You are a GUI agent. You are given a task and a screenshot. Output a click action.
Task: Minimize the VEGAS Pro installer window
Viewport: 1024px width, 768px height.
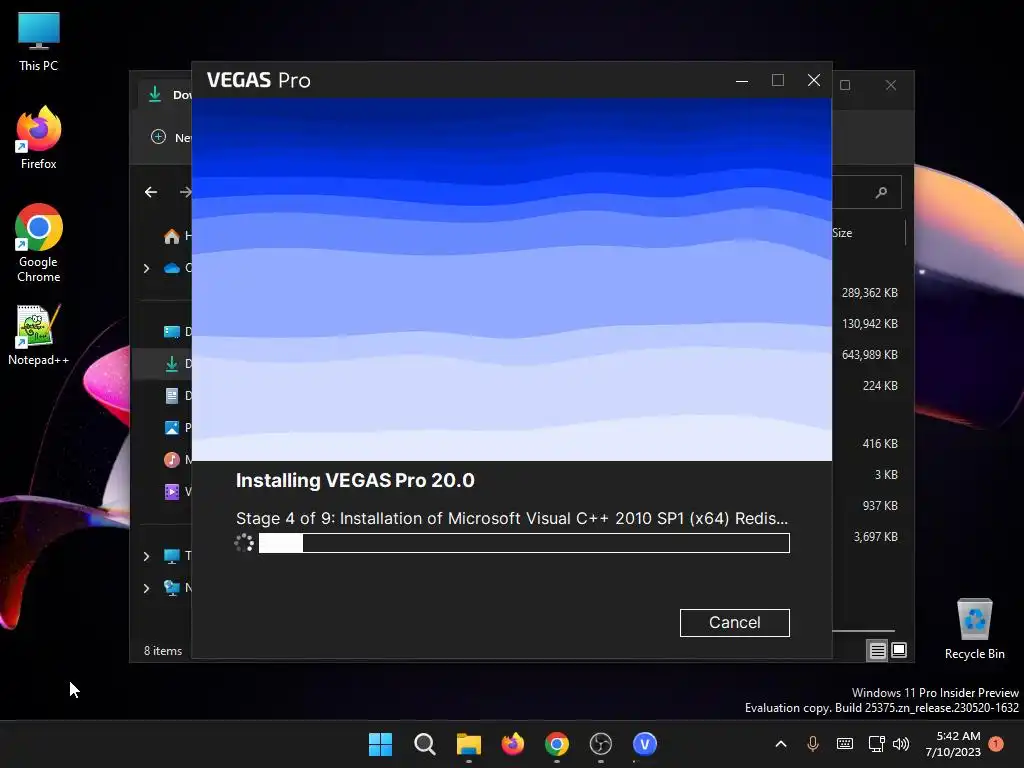pyautogui.click(x=742, y=80)
